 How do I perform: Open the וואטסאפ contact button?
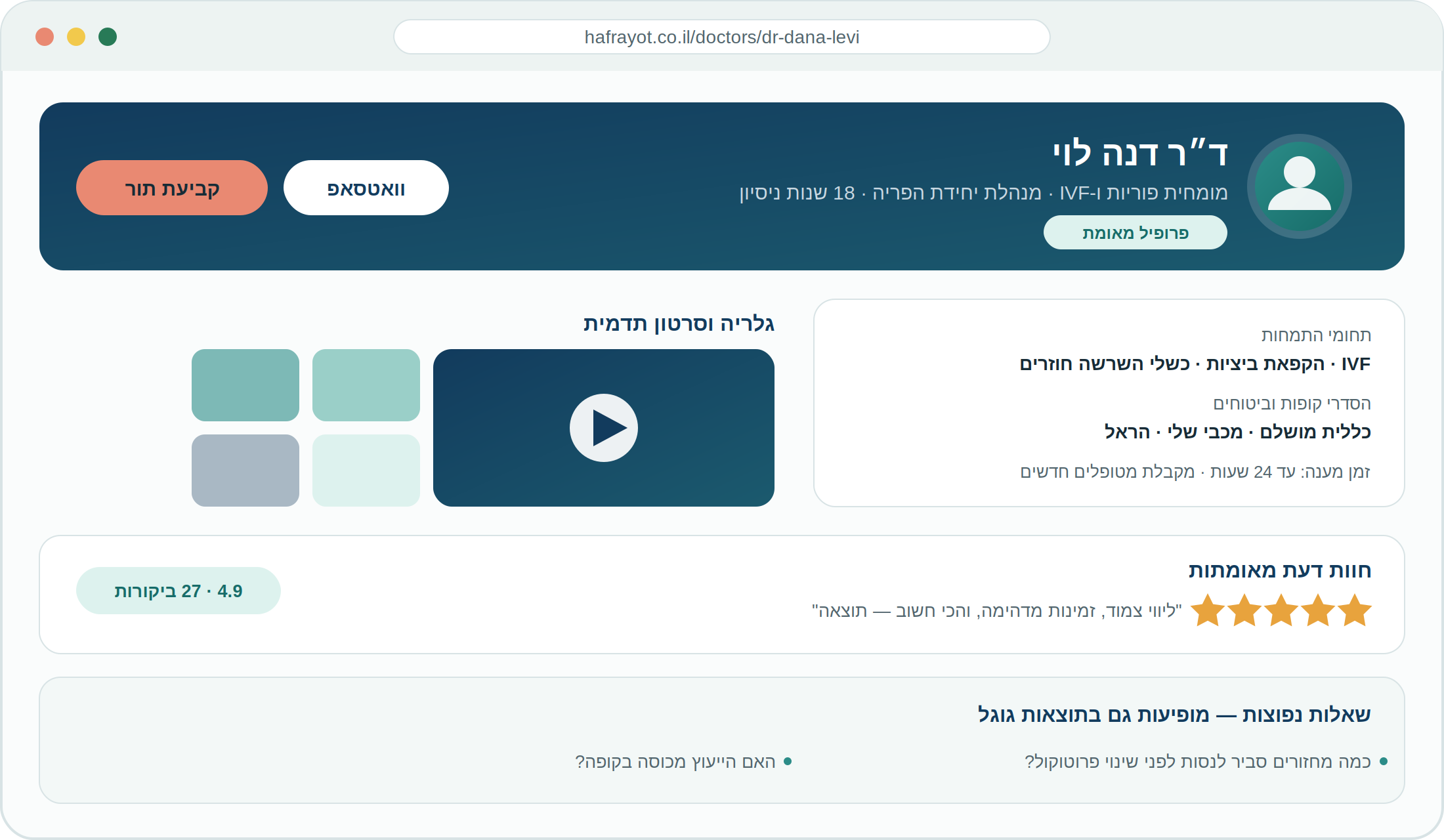point(366,188)
